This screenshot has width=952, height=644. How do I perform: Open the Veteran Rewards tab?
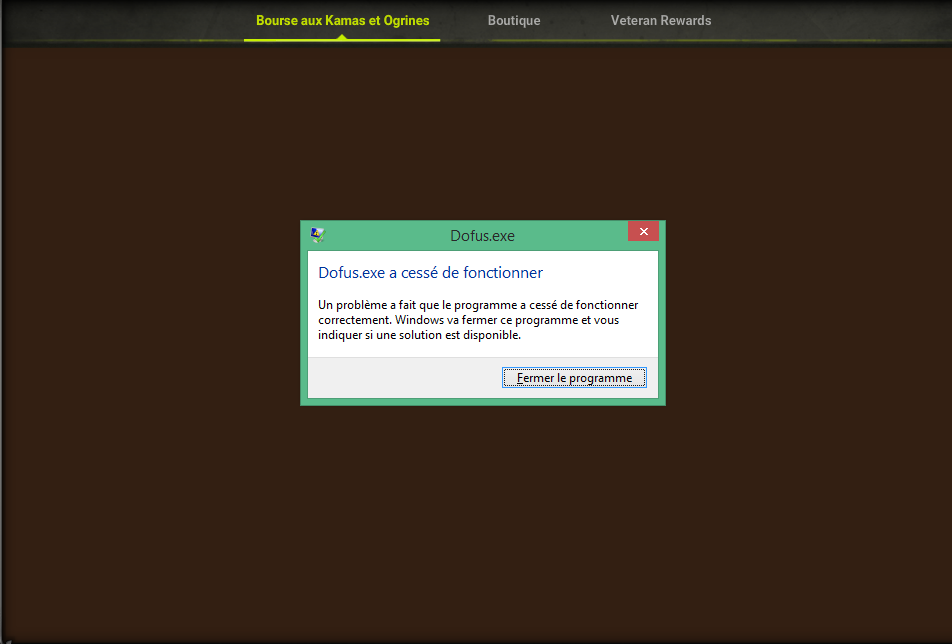pyautogui.click(x=661, y=21)
